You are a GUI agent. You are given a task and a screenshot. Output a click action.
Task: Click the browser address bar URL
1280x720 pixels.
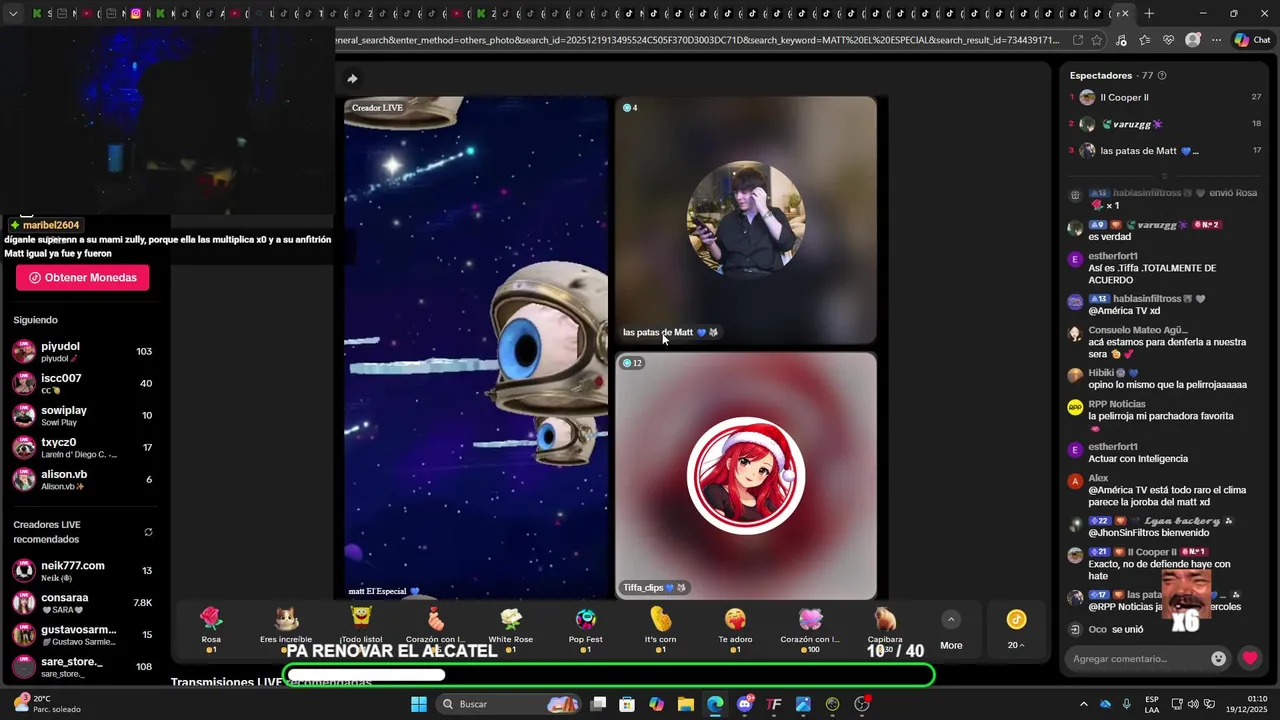click(x=695, y=40)
